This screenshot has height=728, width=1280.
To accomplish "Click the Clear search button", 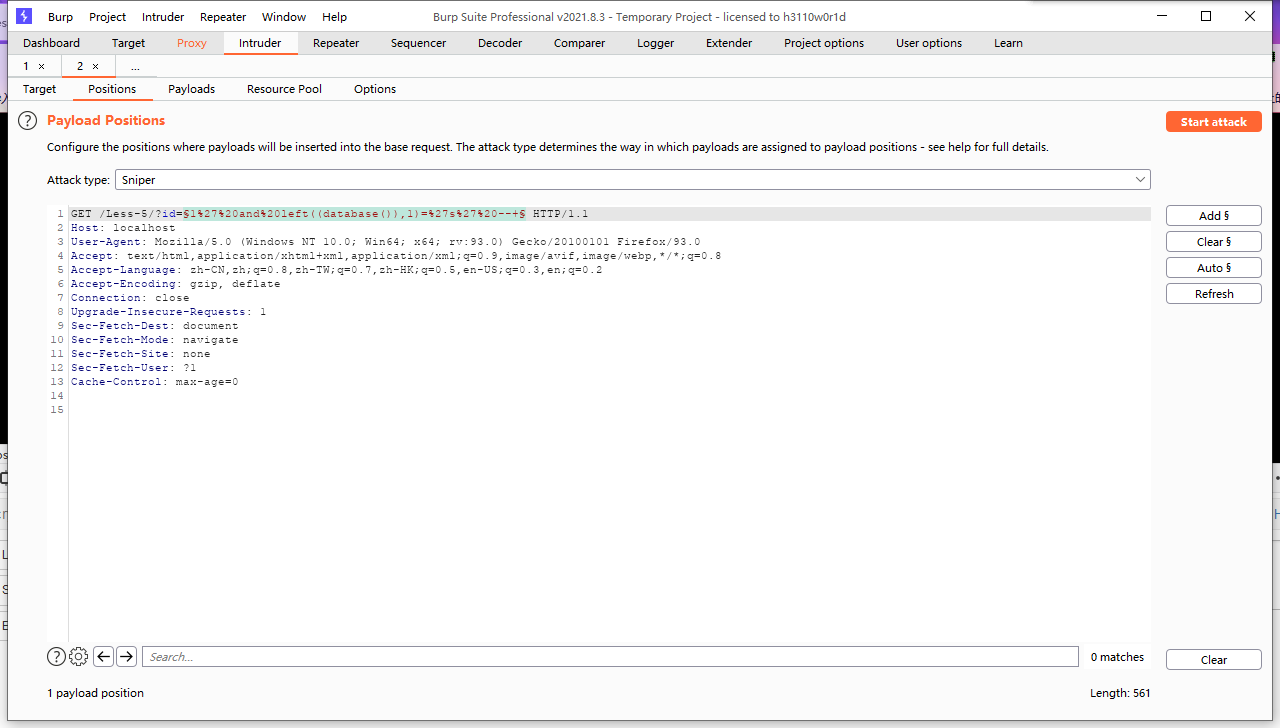I will click(x=1214, y=660).
